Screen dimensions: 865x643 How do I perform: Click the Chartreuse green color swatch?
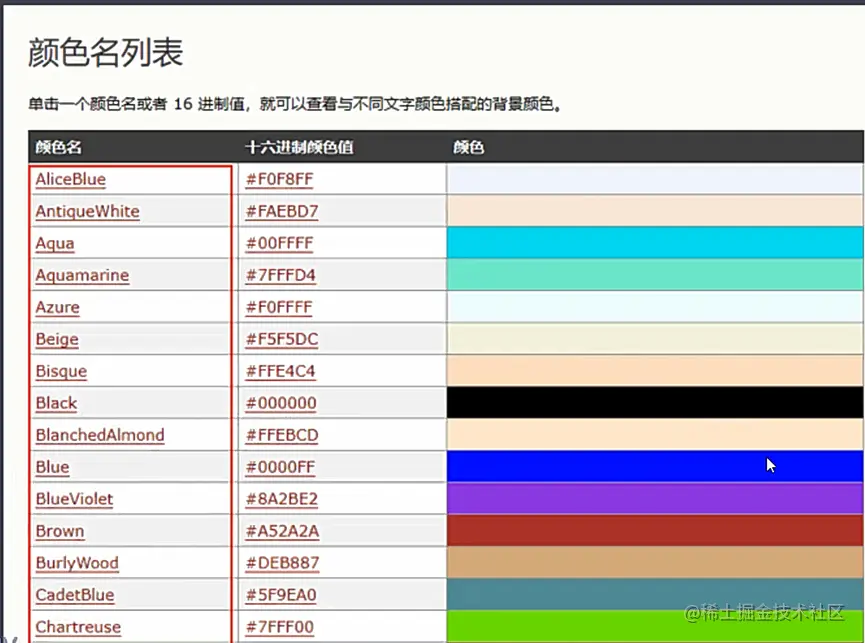coord(655,627)
